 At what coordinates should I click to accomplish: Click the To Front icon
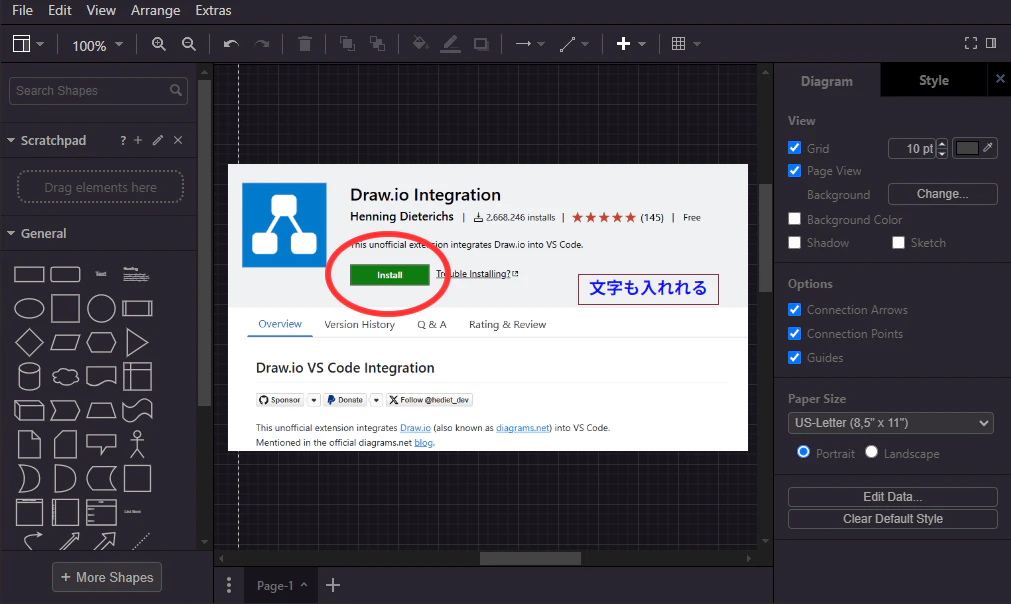tap(348, 44)
